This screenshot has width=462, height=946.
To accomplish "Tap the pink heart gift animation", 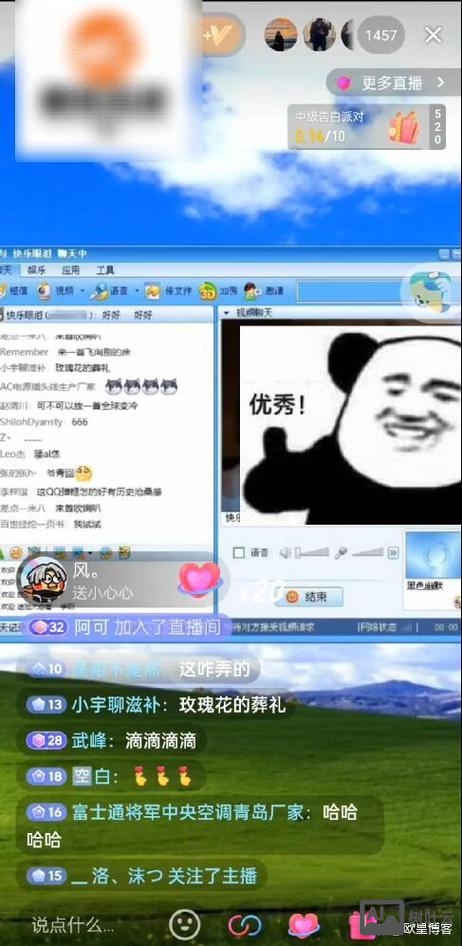I will [x=200, y=580].
